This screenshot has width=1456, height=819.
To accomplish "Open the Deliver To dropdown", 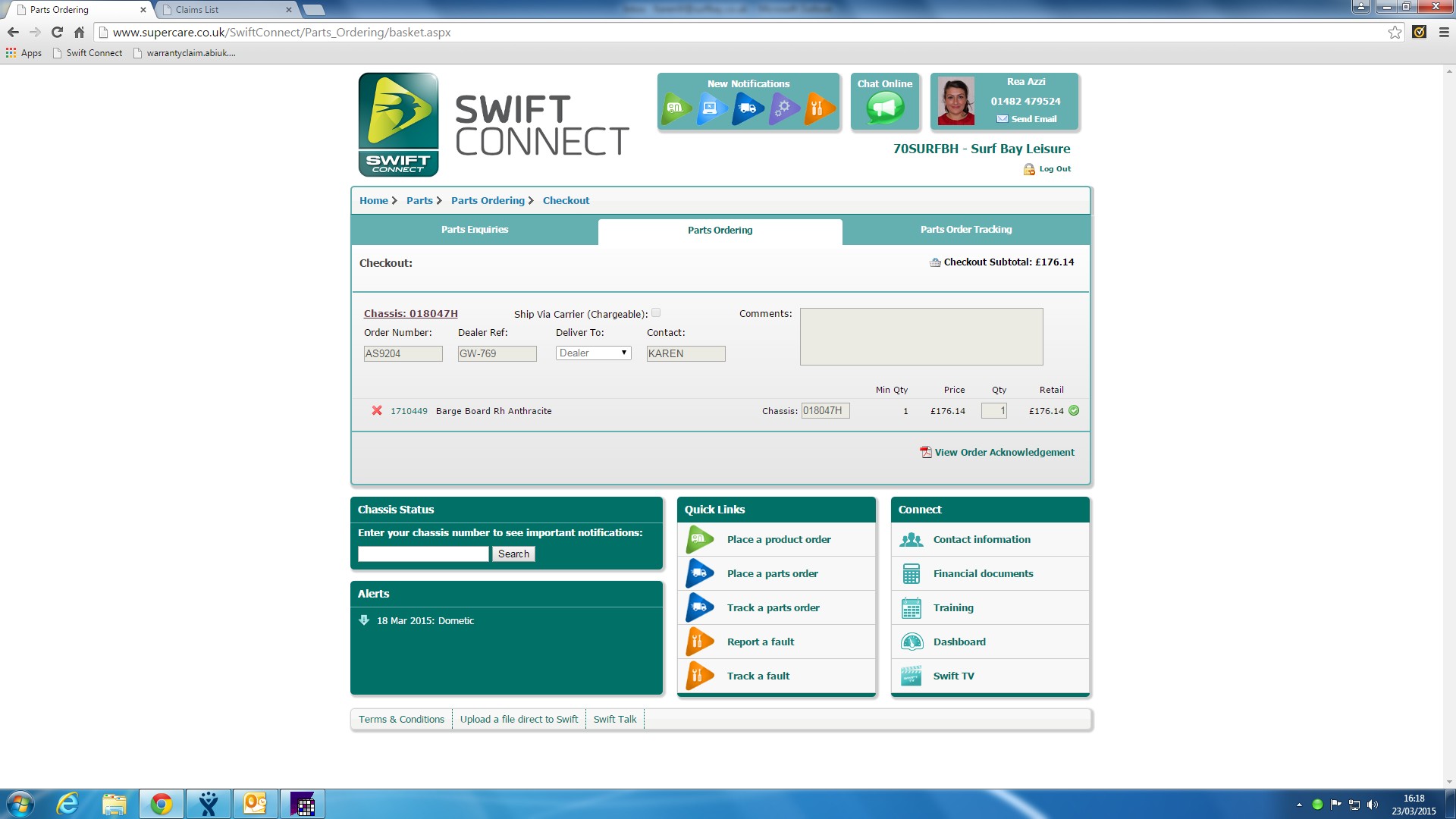I will point(593,353).
